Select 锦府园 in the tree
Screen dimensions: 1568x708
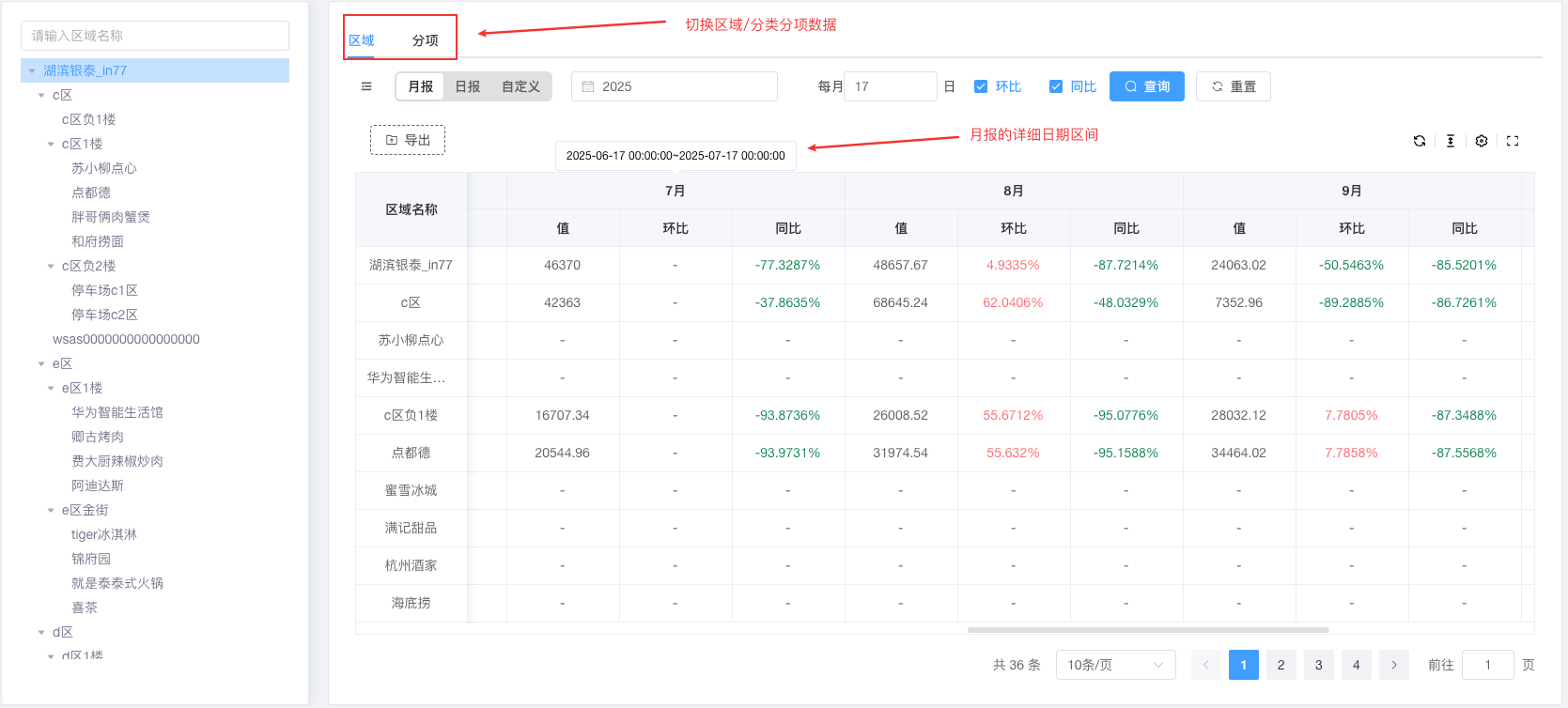click(91, 559)
